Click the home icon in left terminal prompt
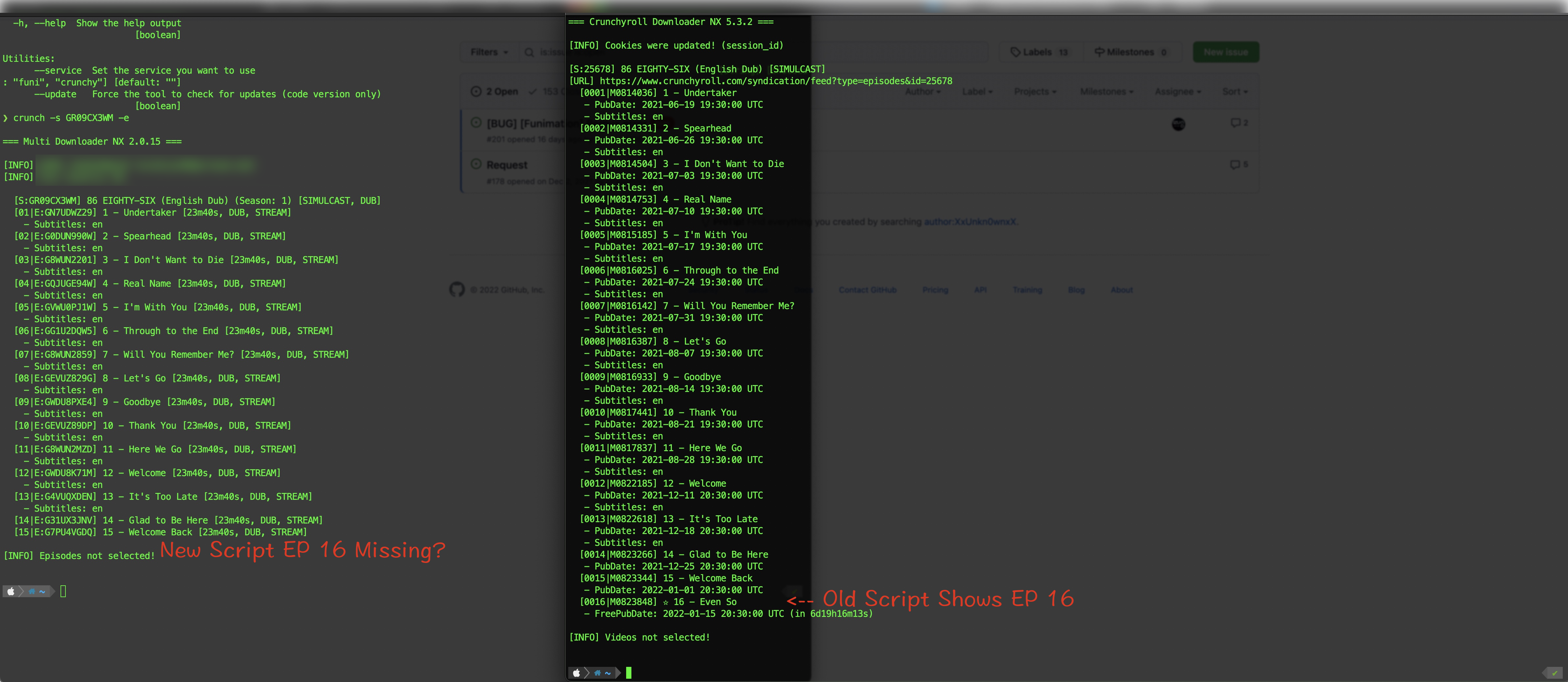The width and height of the screenshot is (1568, 682). 32,591
